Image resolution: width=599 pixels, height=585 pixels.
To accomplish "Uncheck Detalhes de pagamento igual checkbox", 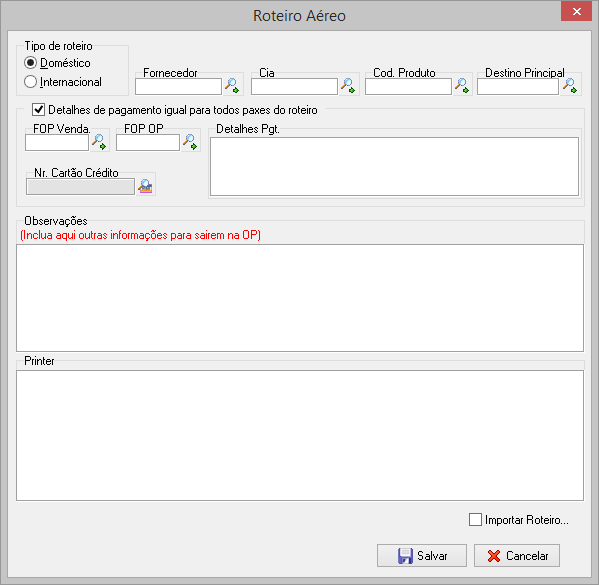I will point(38,110).
